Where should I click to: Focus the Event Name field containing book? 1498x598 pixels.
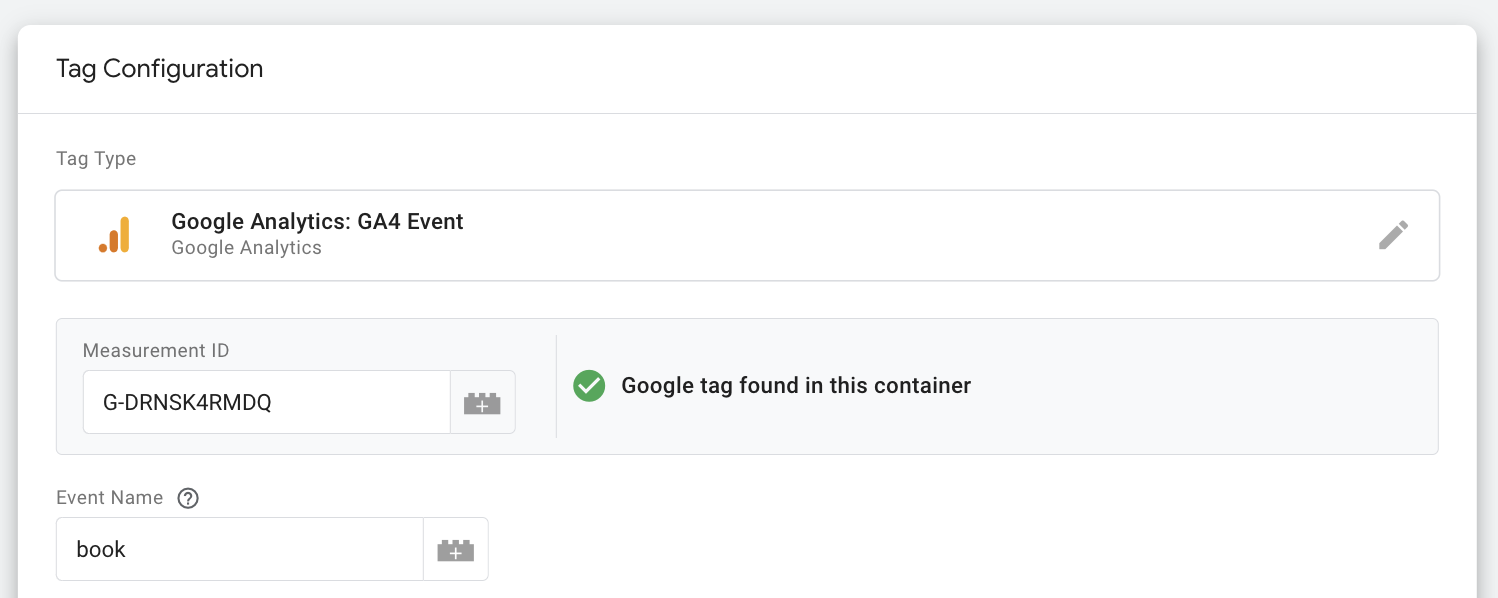(x=240, y=549)
